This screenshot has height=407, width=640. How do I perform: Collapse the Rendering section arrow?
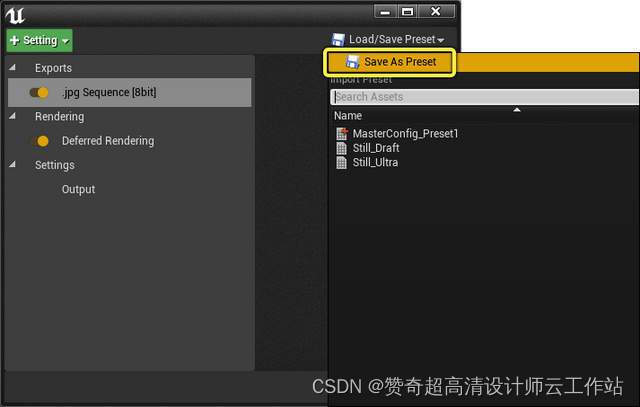click(x=13, y=116)
